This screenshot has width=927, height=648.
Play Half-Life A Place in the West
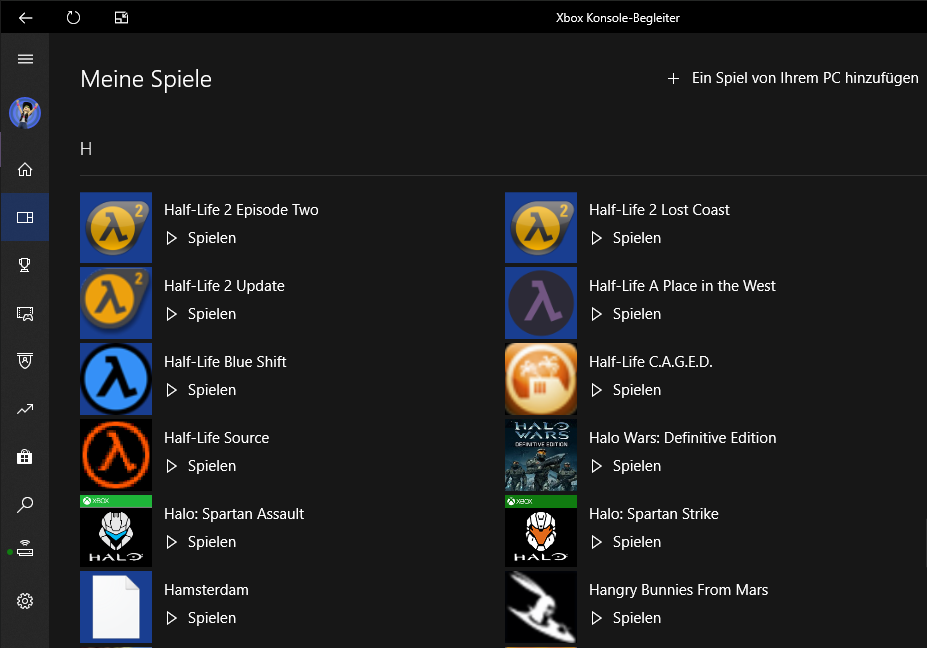626,314
